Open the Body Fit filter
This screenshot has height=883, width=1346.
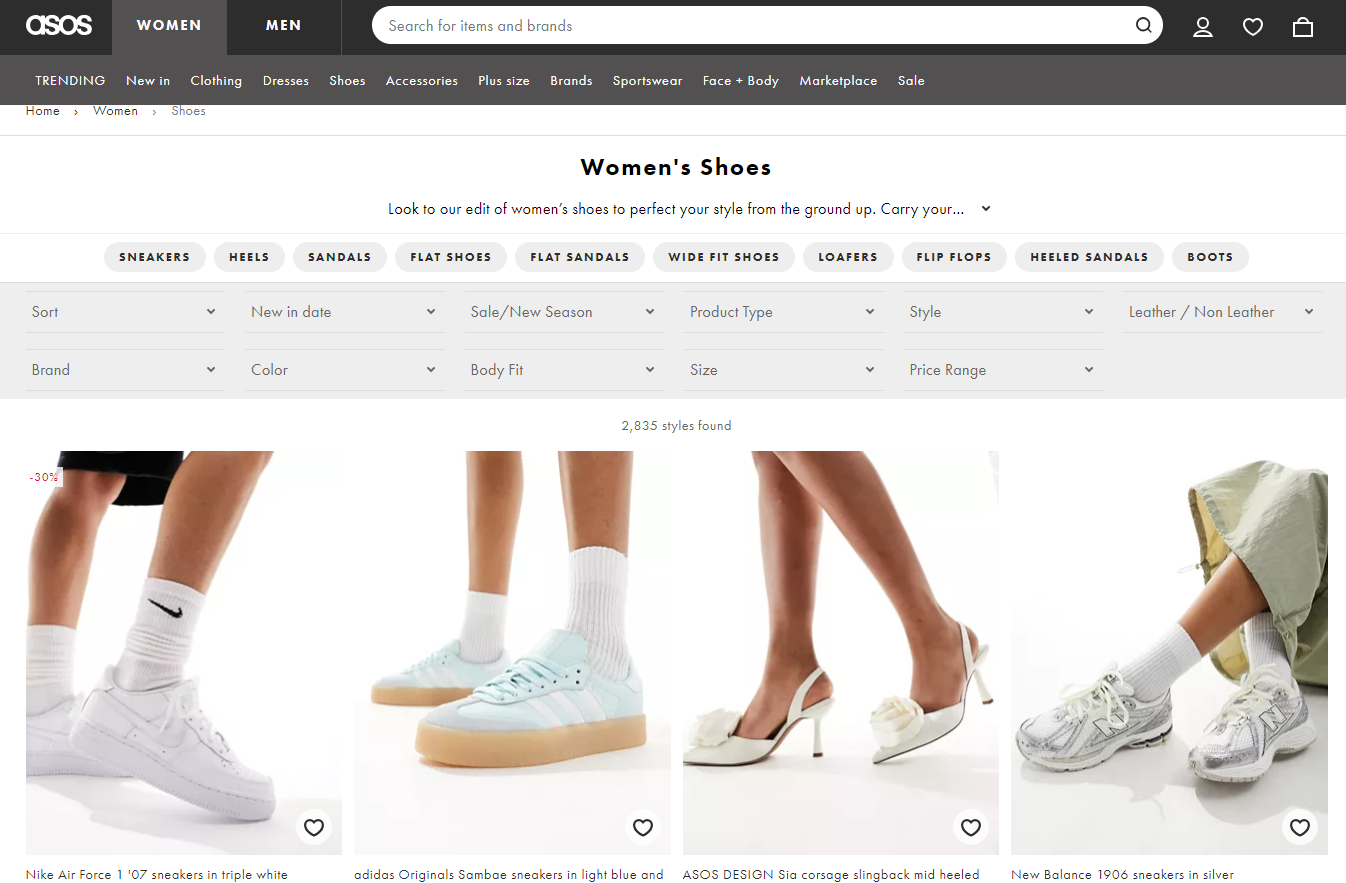[563, 370]
